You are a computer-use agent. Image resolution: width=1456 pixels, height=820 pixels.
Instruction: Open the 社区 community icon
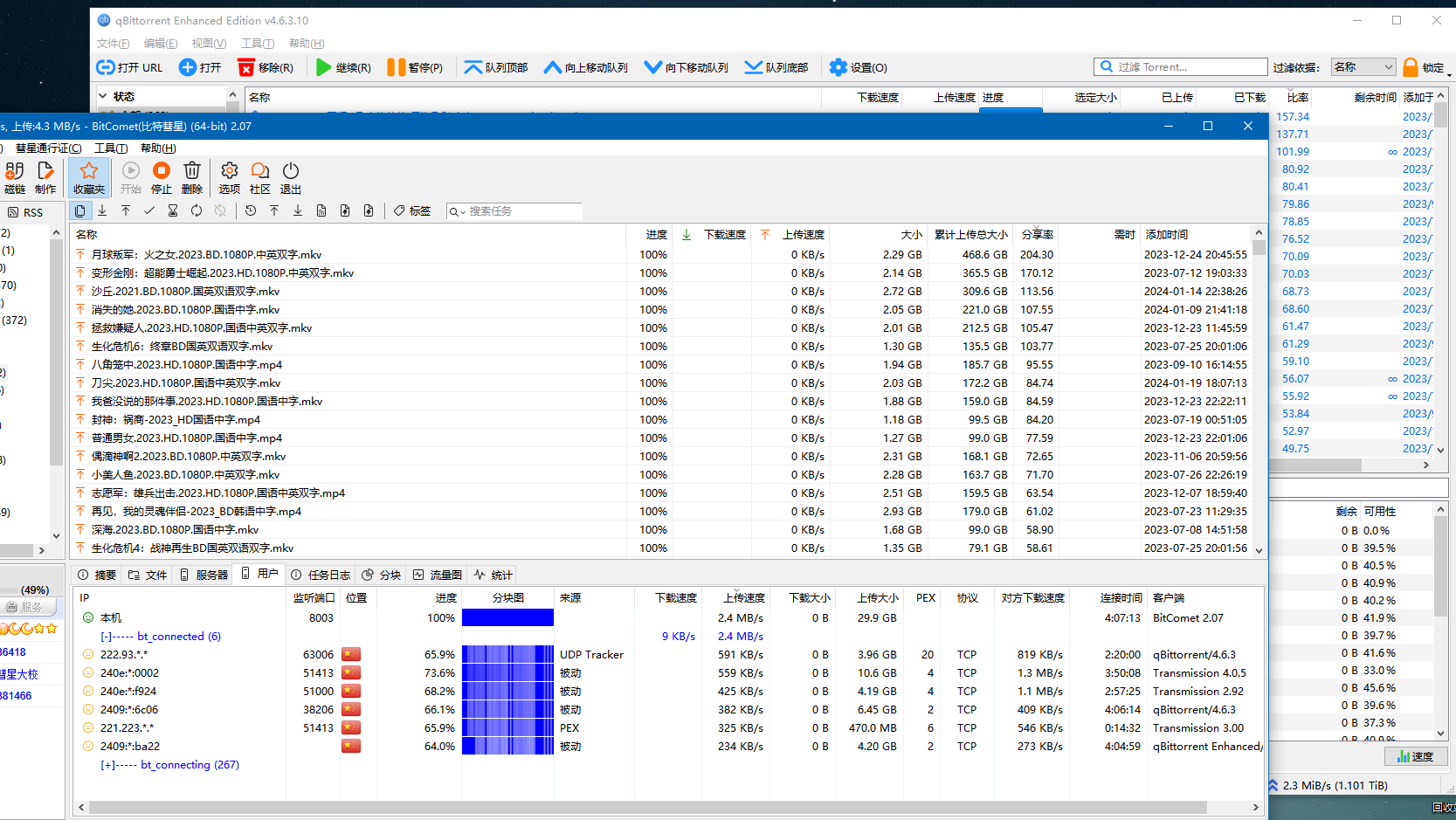pyautogui.click(x=260, y=177)
